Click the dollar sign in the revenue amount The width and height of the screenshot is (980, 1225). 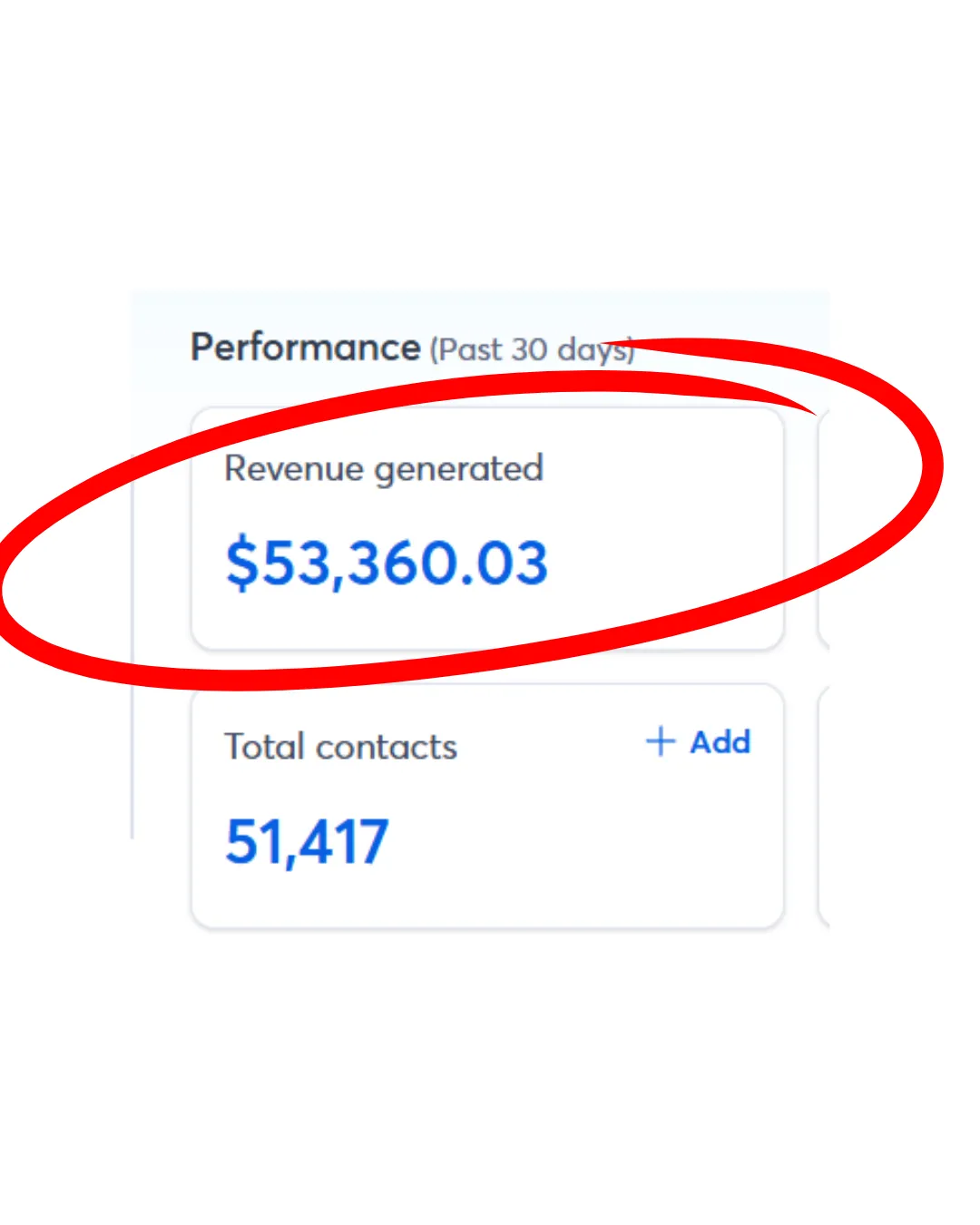(242, 563)
